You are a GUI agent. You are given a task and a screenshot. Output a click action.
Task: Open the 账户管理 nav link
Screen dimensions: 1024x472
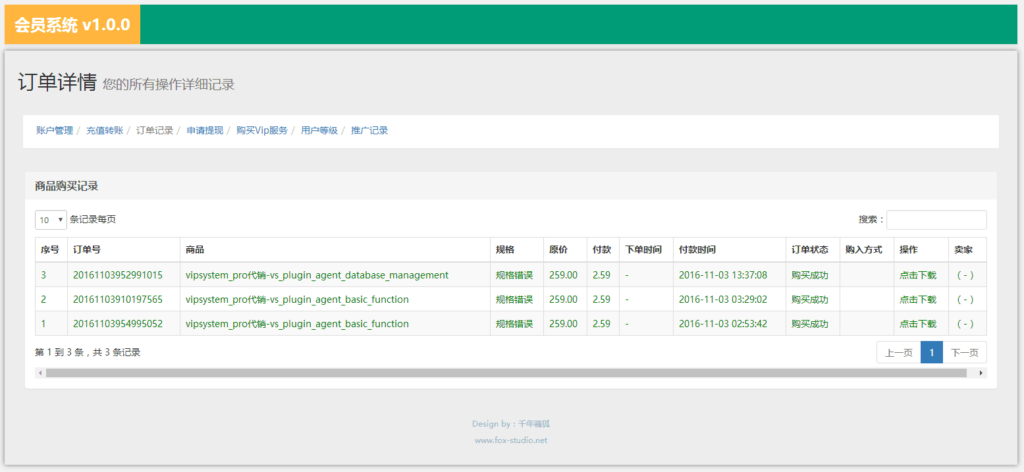(55, 131)
